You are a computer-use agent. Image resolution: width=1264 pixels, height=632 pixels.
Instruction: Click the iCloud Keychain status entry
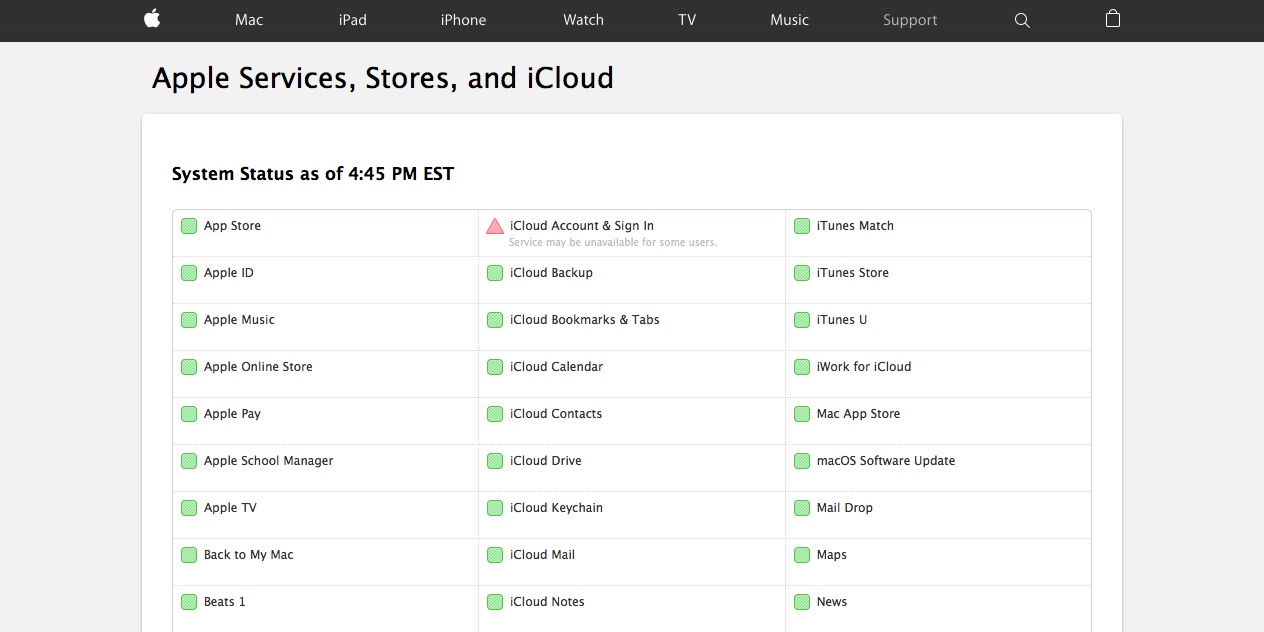click(556, 508)
